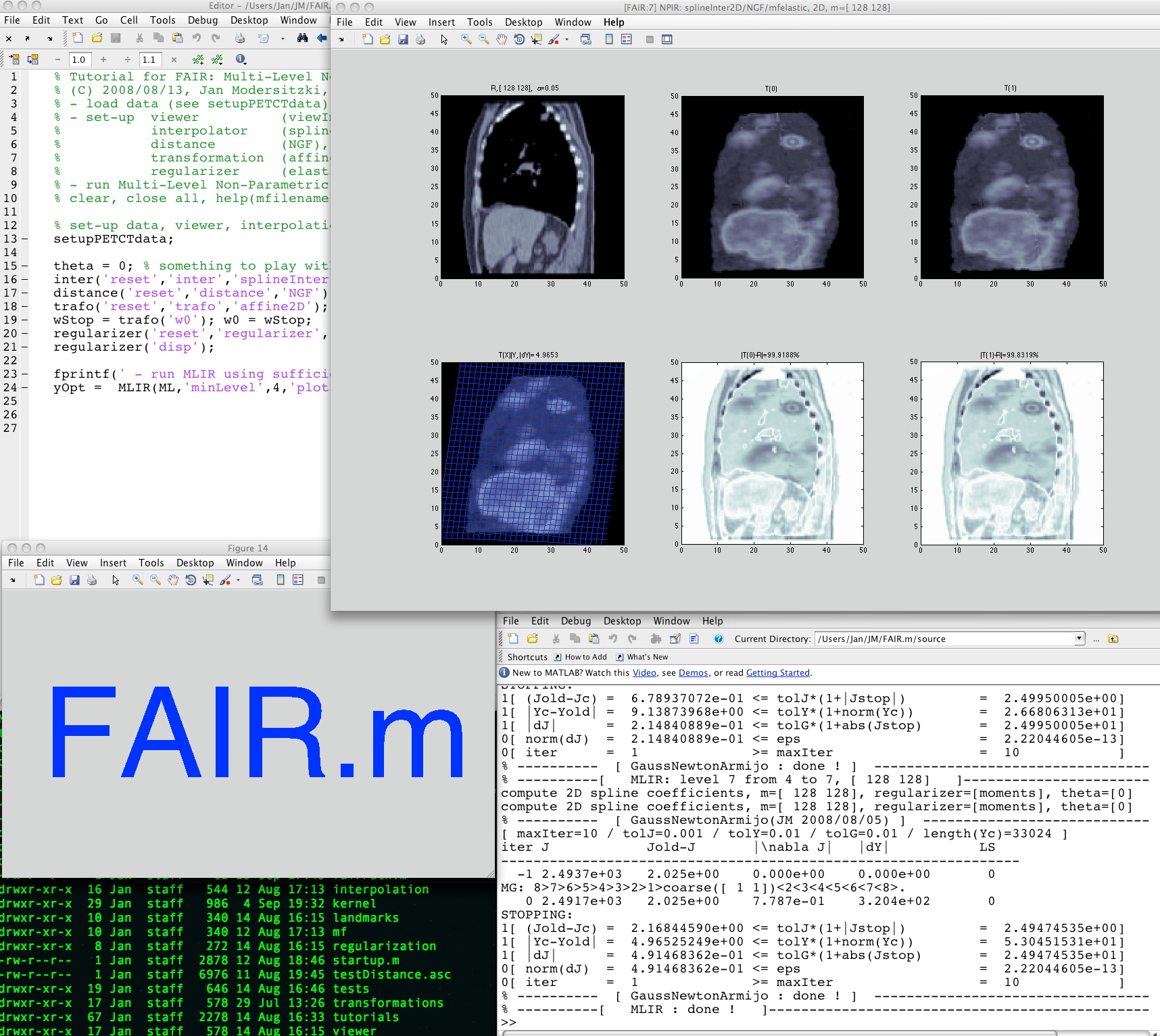This screenshot has height=1036, width=1160.
Task: Click line 13 breakpoint dash in Editor
Action: pos(24,239)
